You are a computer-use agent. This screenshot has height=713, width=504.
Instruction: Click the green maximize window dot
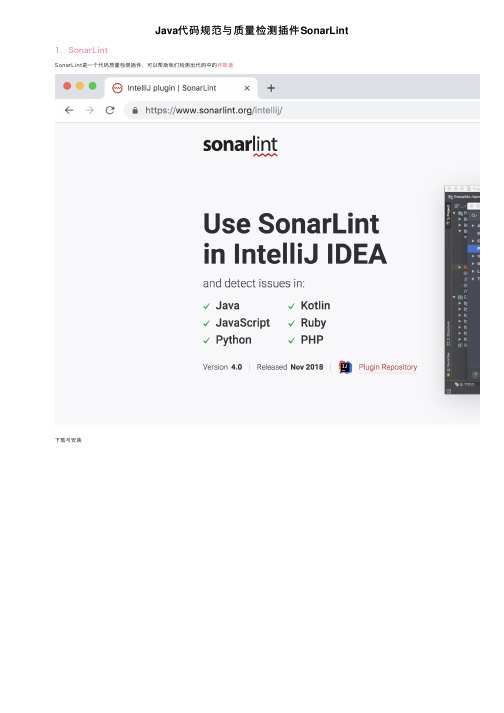pyautogui.click(x=93, y=86)
